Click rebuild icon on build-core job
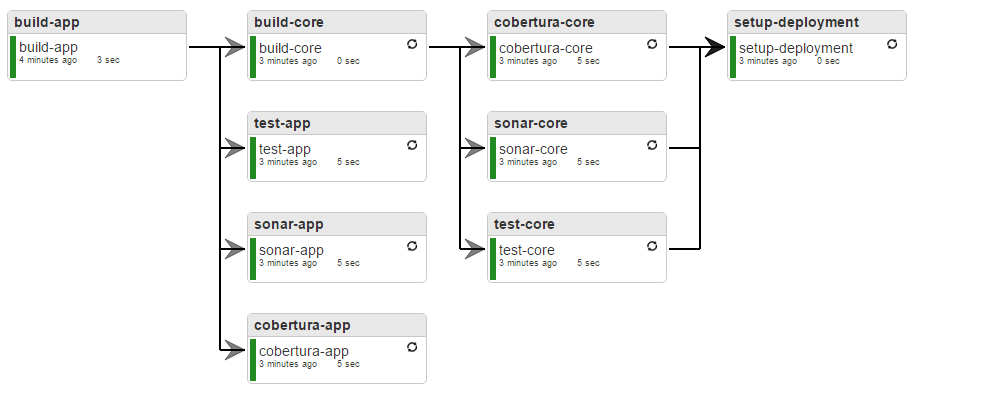Viewport: 981px width, 404px height. (x=412, y=44)
